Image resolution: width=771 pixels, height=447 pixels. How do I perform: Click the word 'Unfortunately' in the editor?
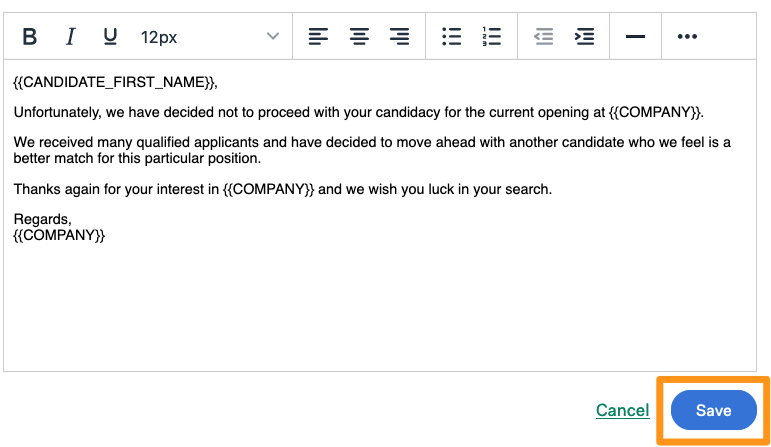(58, 112)
